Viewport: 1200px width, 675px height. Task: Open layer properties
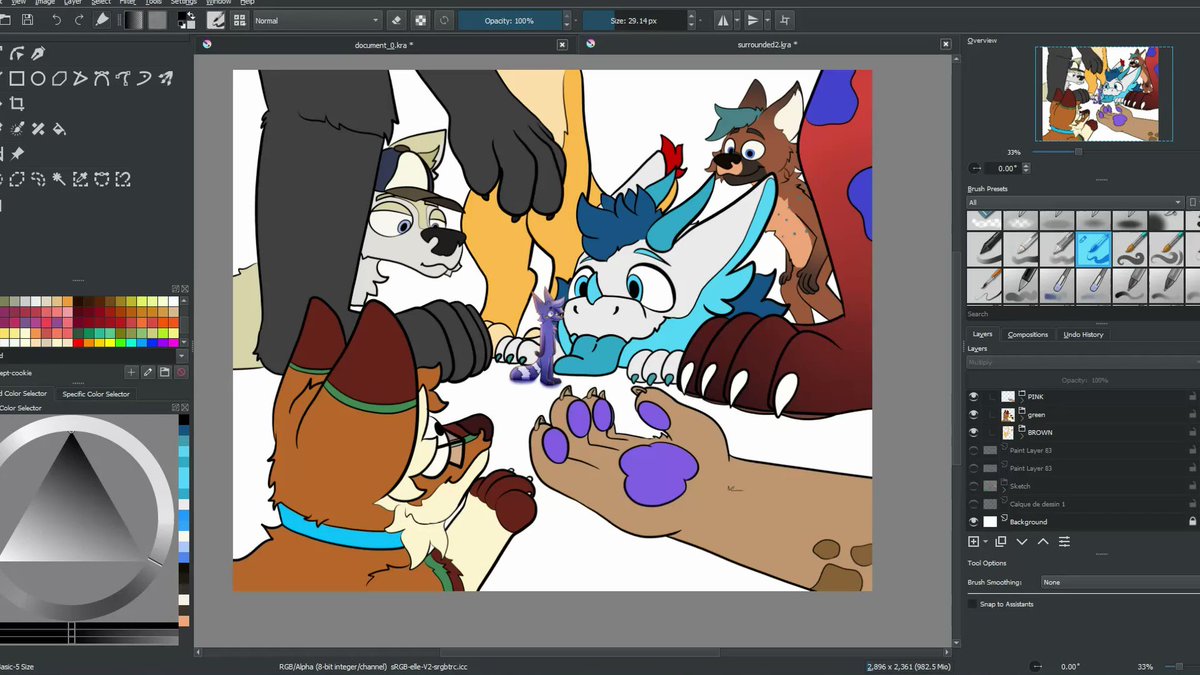[1064, 541]
